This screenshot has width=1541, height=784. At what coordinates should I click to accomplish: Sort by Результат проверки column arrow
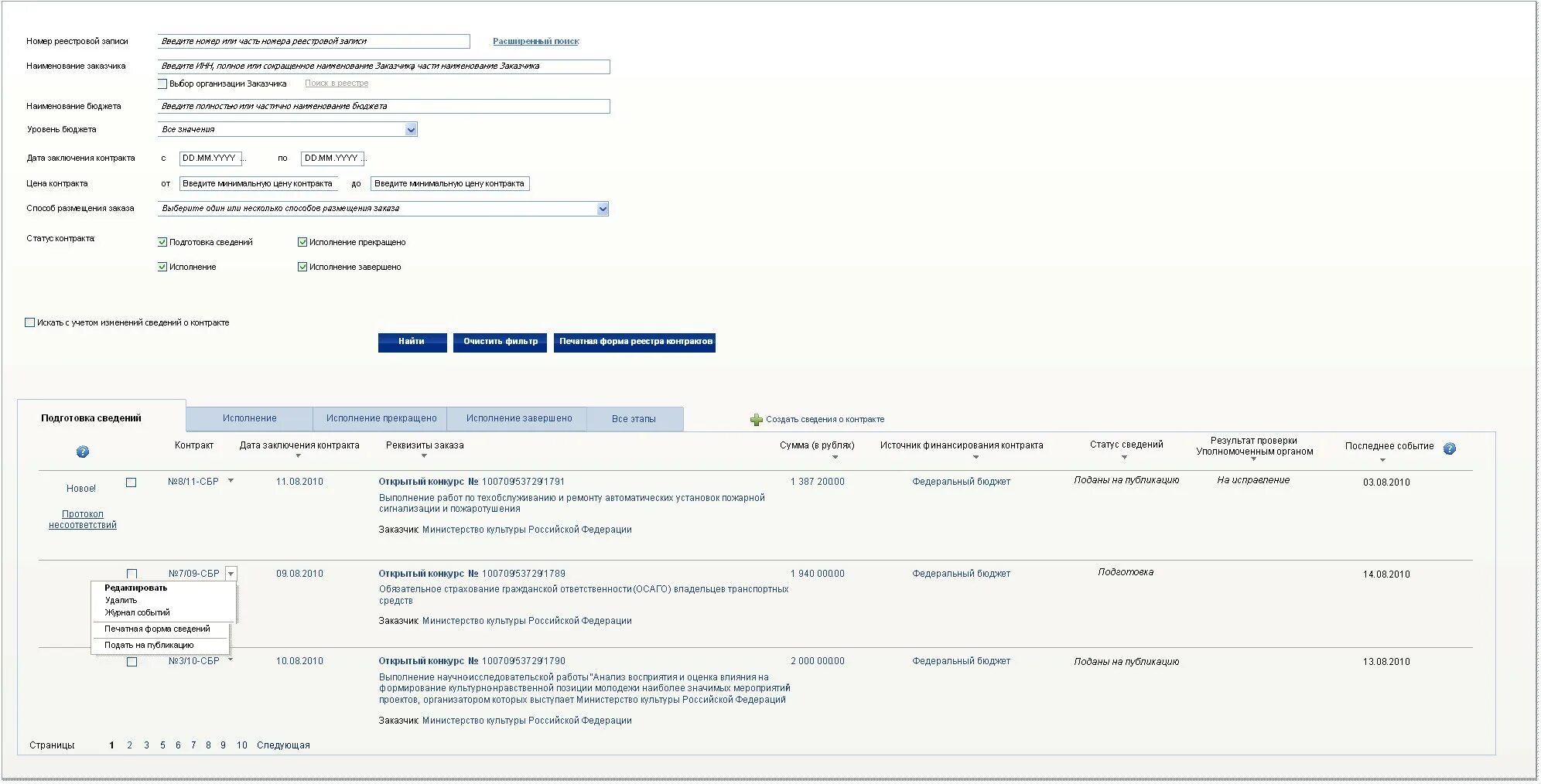(1253, 460)
